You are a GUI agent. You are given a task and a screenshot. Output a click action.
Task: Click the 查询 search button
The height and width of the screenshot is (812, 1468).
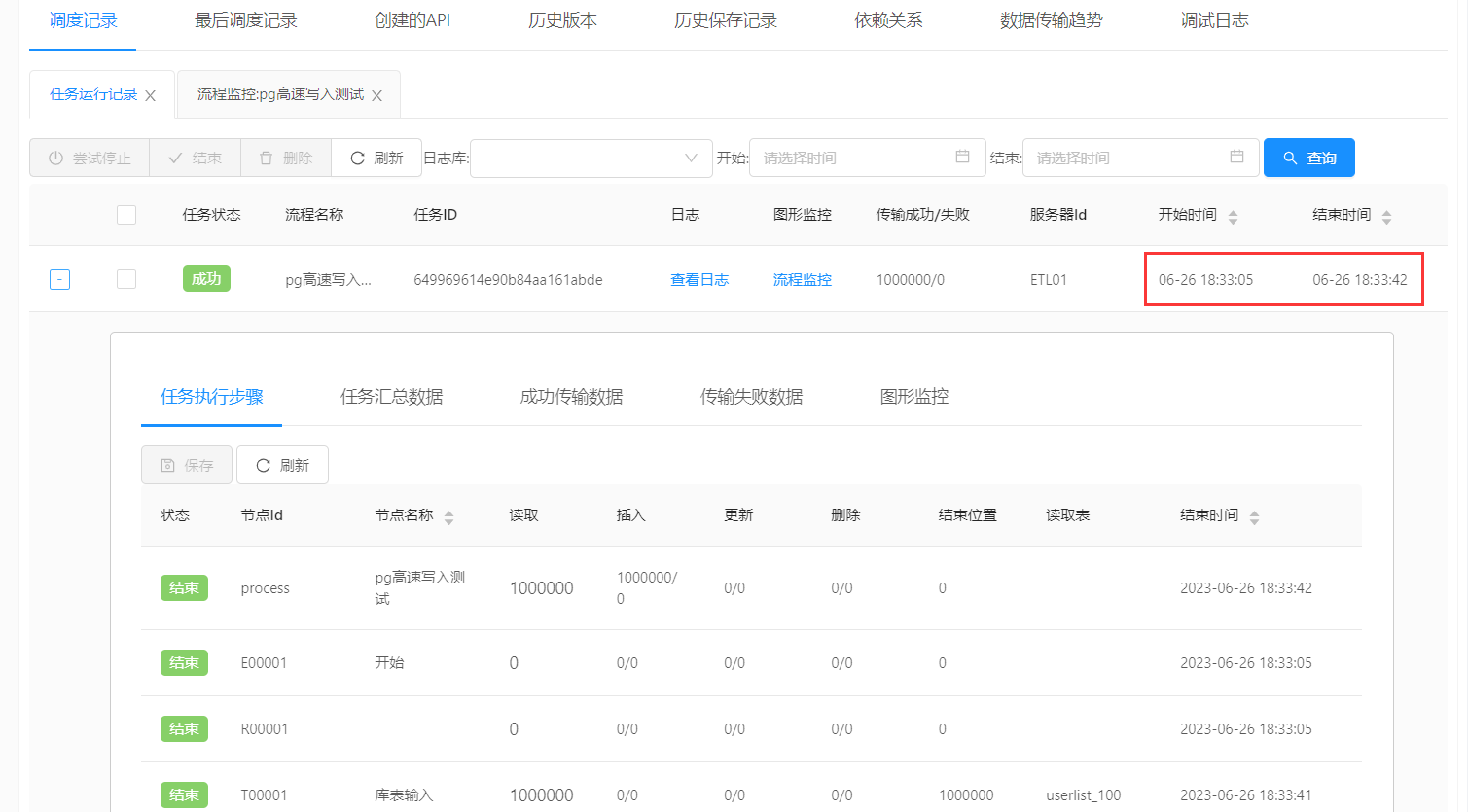pos(1308,158)
